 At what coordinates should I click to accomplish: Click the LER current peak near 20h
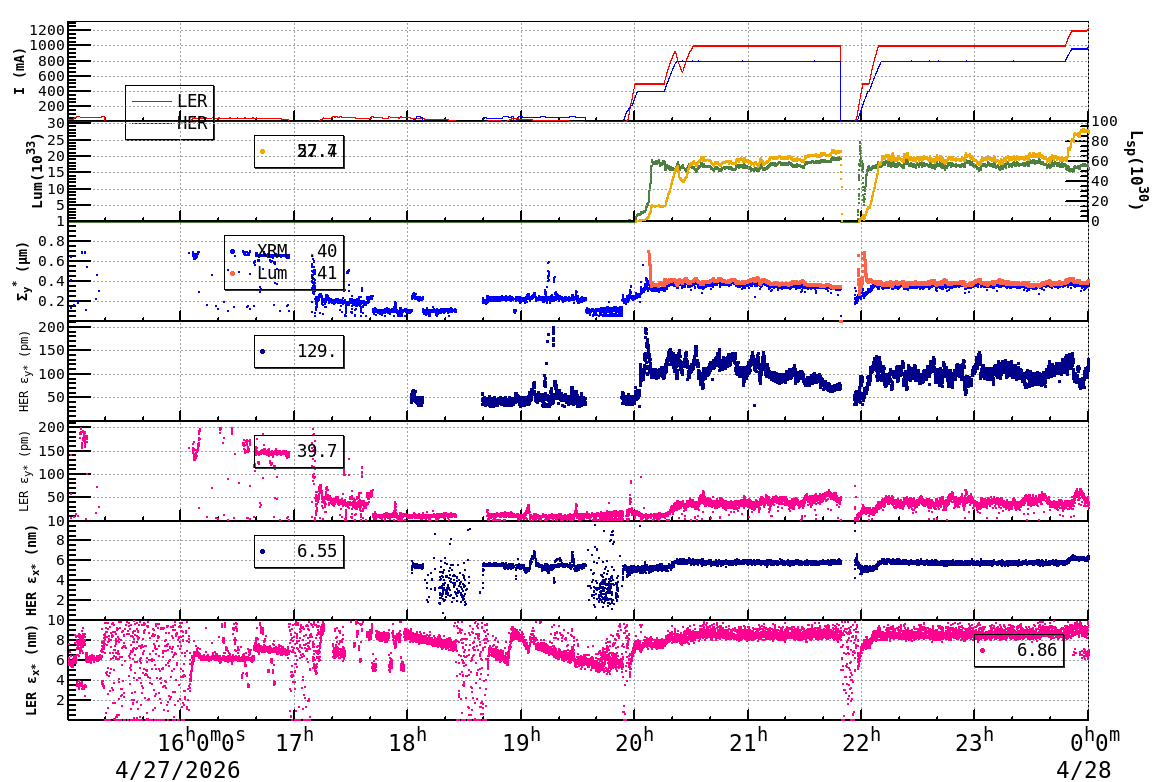[675, 53]
